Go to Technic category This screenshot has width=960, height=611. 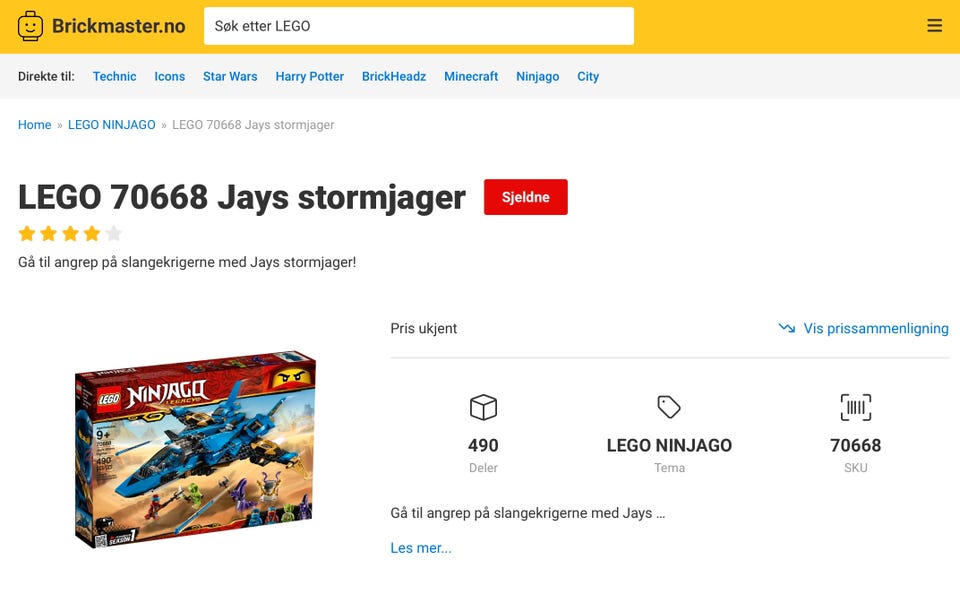114,77
